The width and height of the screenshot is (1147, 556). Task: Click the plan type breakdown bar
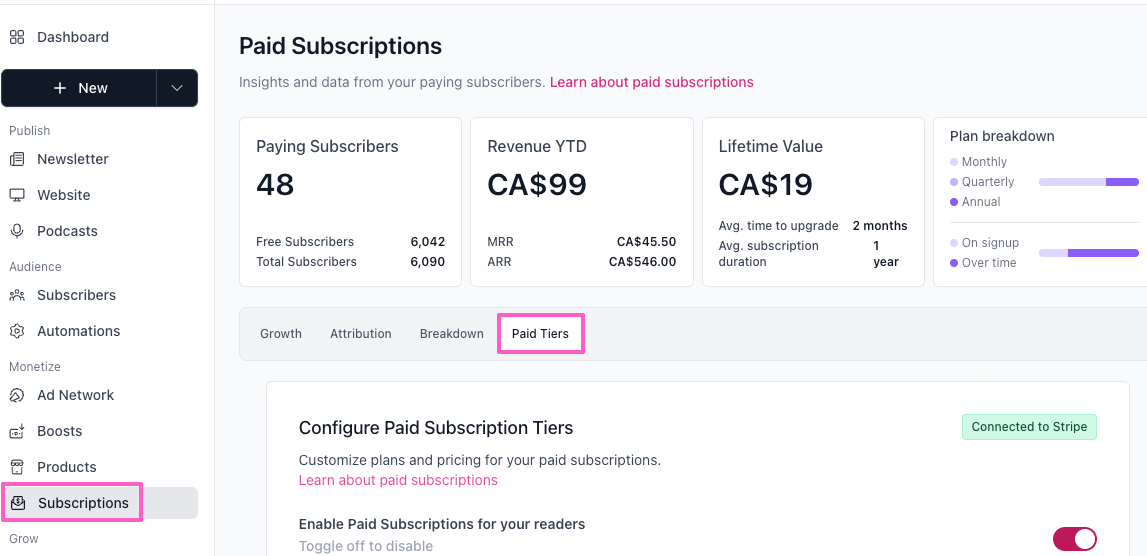tap(1088, 182)
